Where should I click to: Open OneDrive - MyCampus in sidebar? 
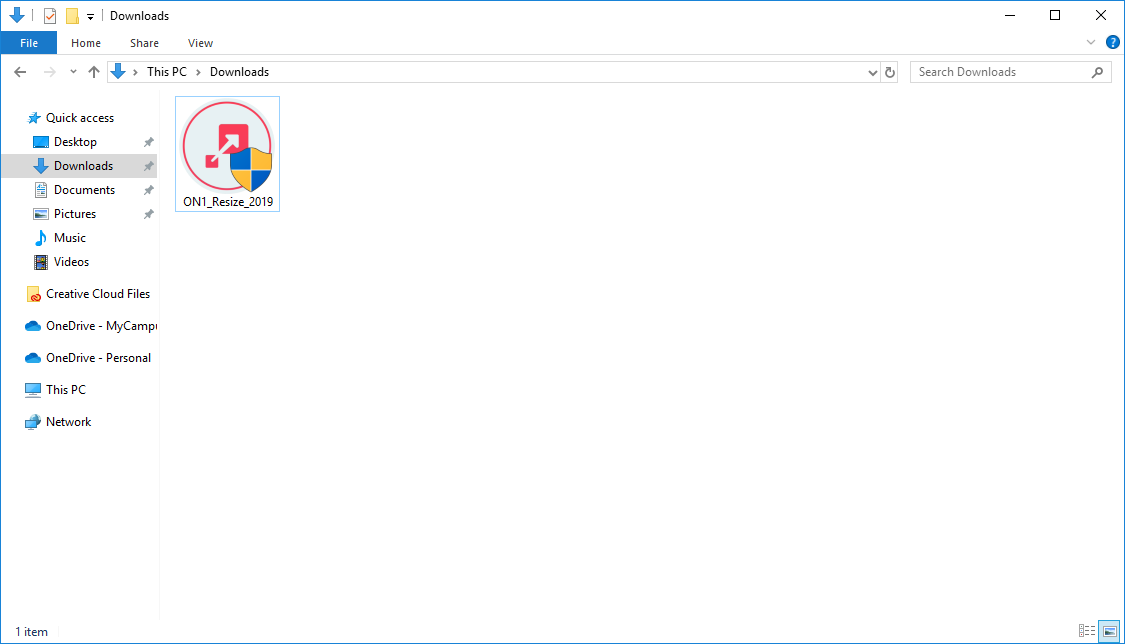point(101,326)
